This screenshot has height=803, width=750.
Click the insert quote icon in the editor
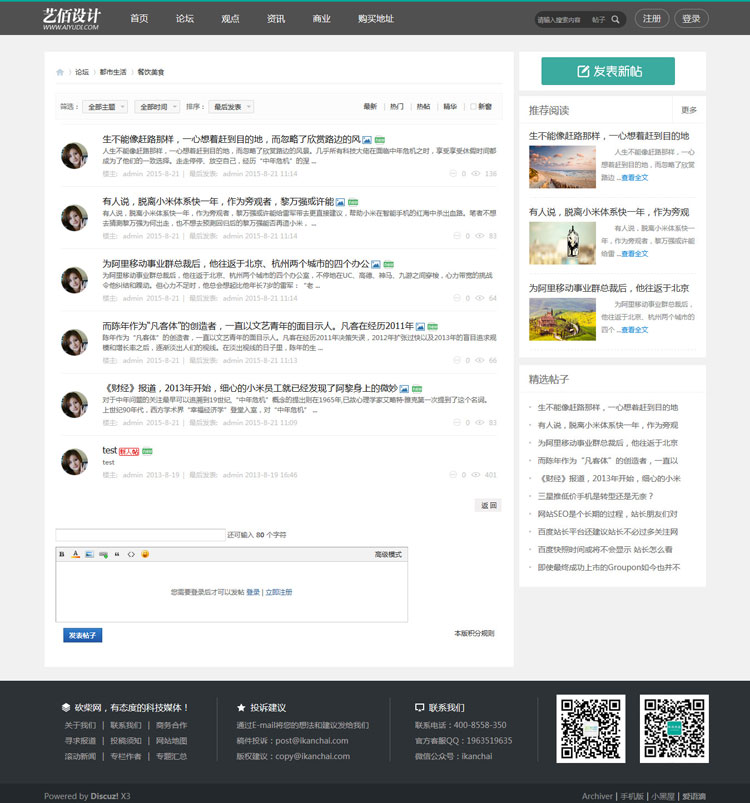pos(117,554)
